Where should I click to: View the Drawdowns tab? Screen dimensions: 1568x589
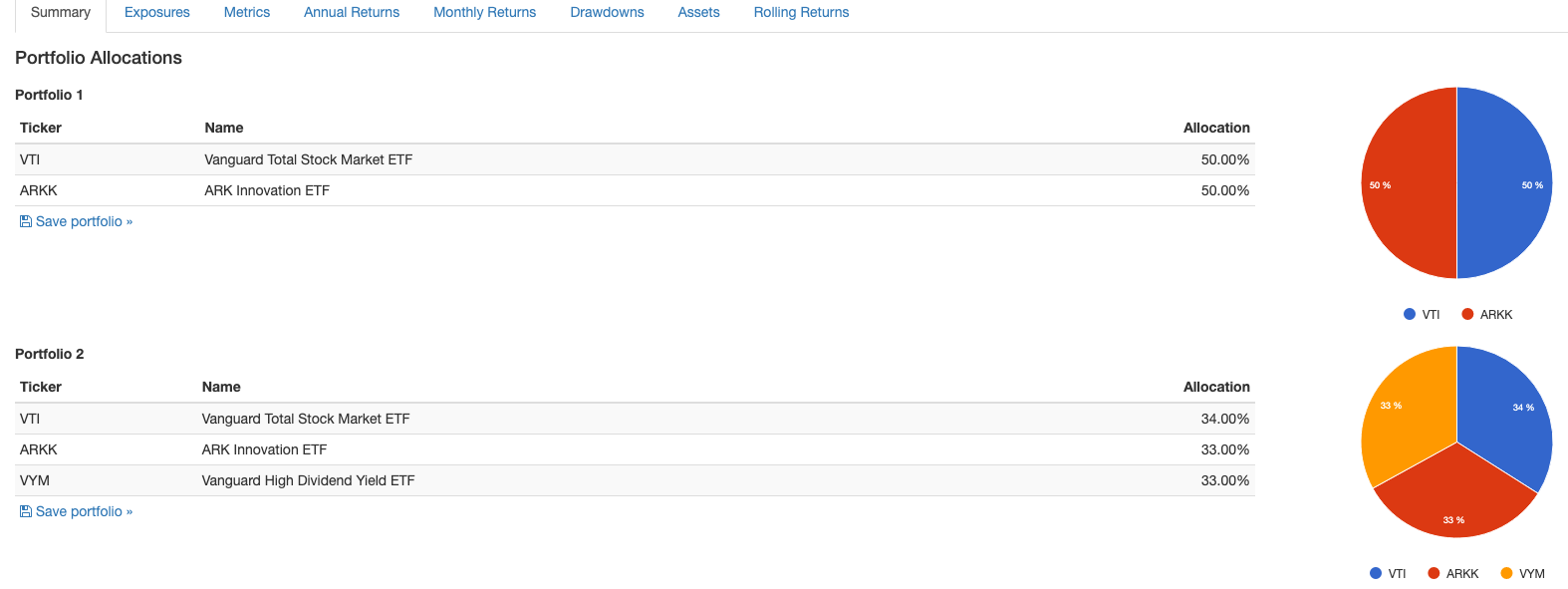[608, 13]
